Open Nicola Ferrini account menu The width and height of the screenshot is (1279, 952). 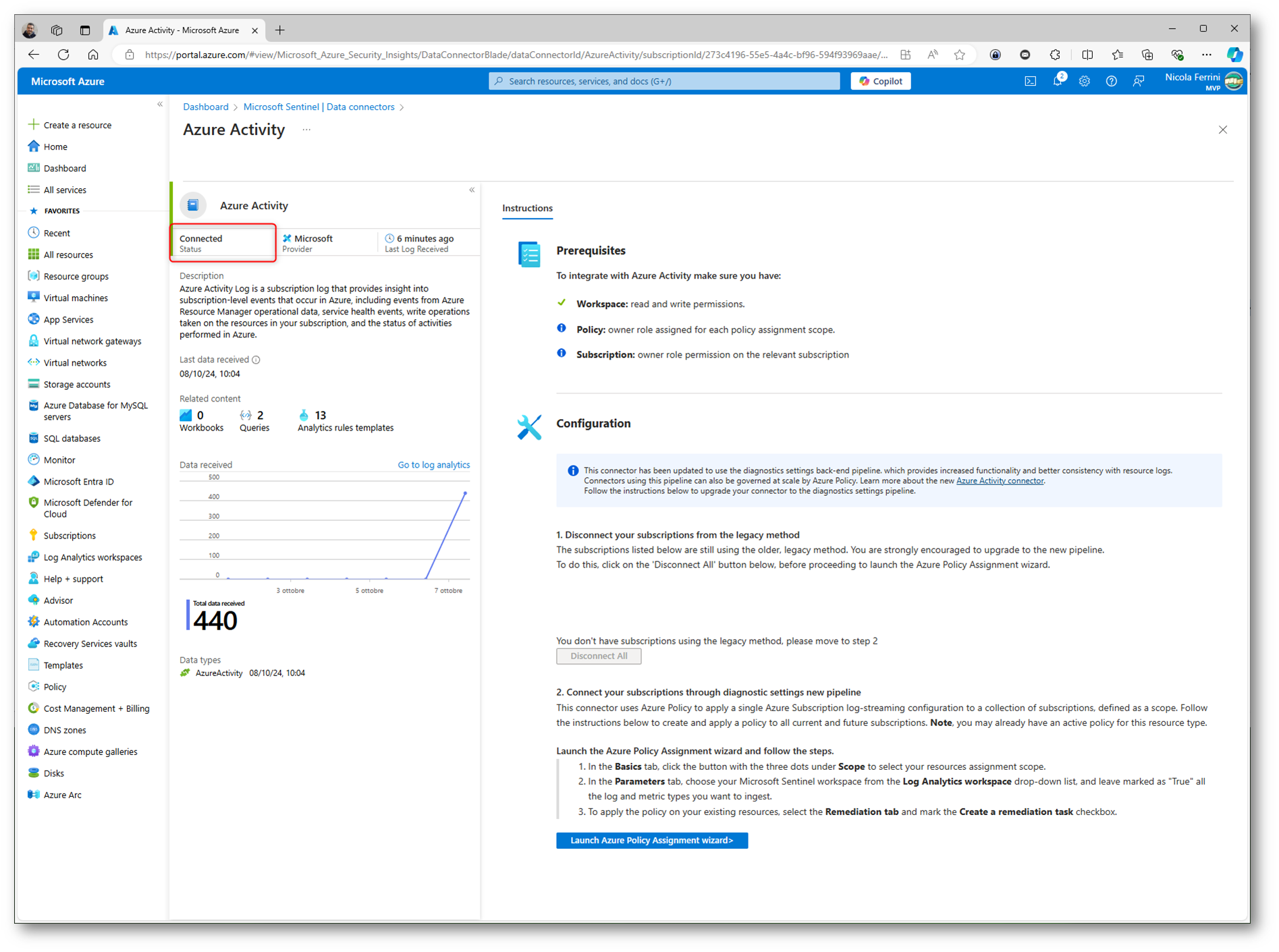click(1204, 81)
